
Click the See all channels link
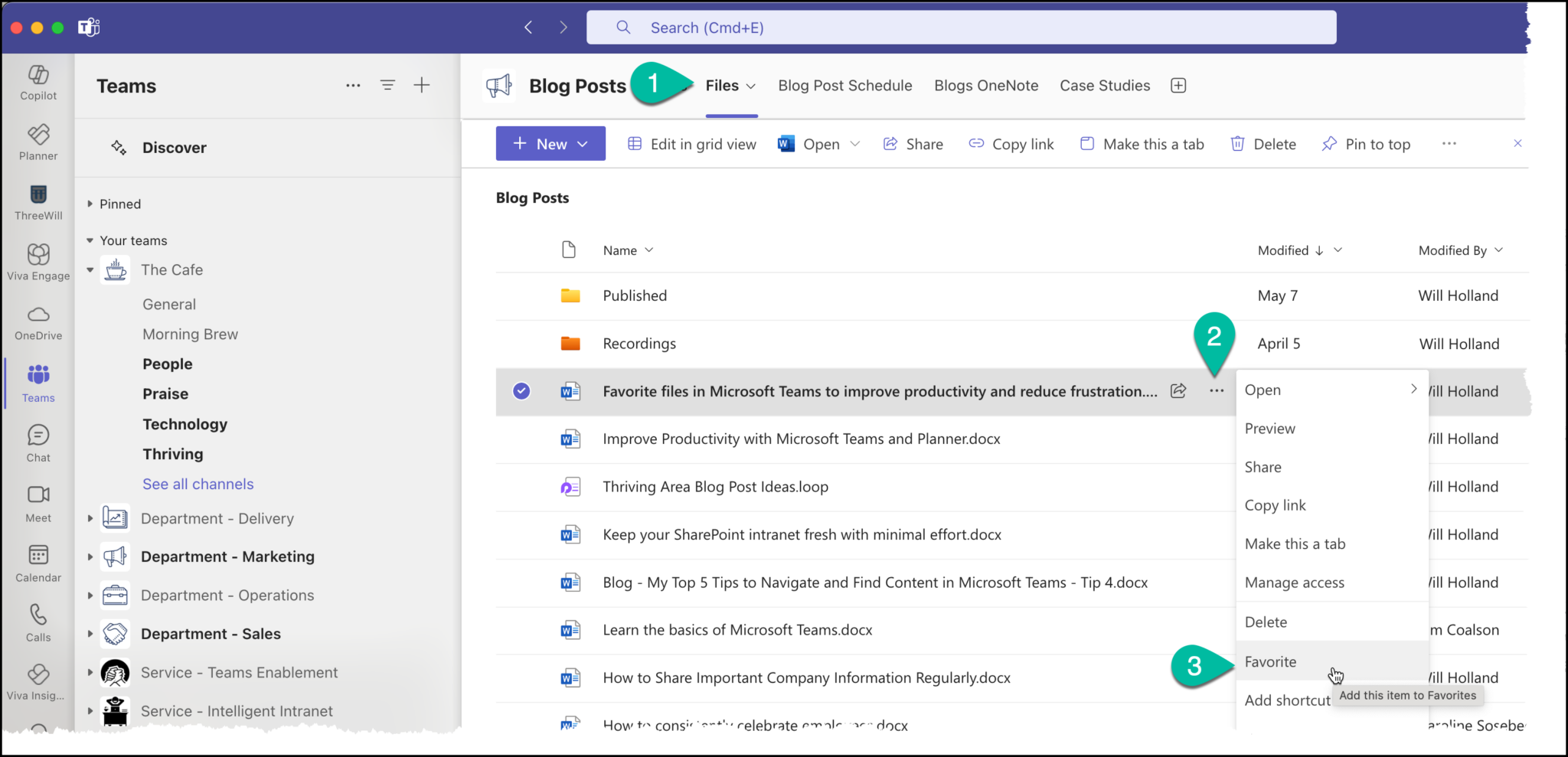click(x=198, y=483)
